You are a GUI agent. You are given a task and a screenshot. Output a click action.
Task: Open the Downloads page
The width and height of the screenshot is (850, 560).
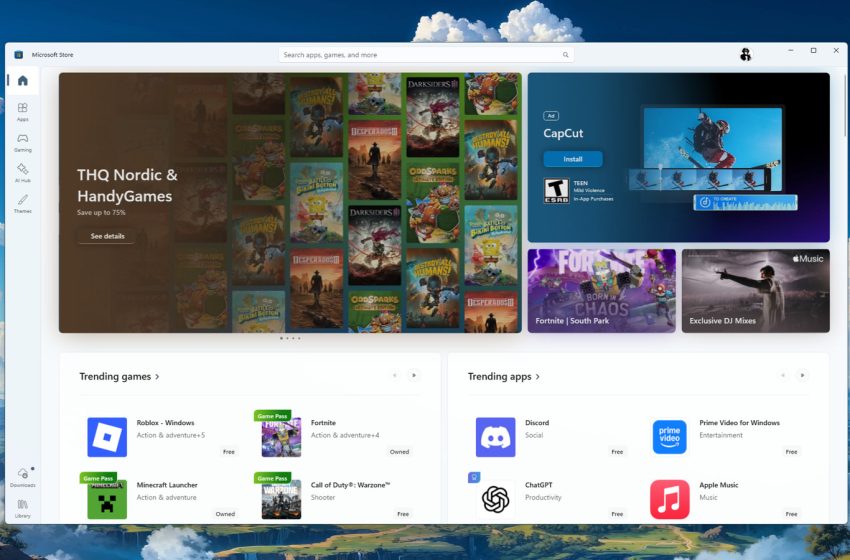coord(22,478)
